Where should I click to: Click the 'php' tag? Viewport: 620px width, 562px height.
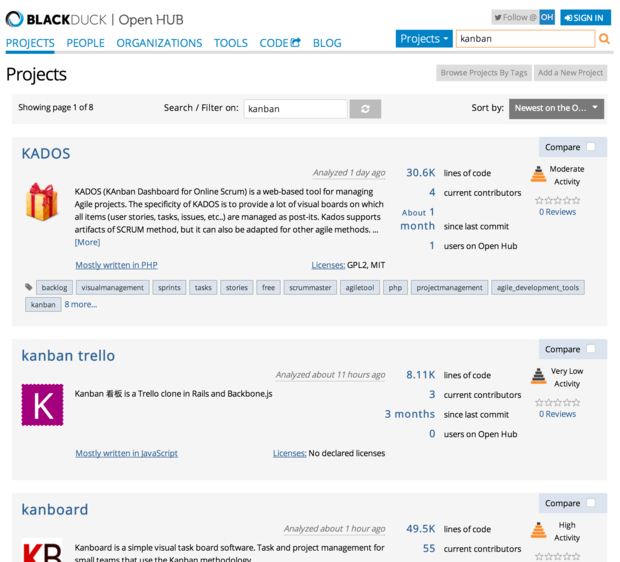[395, 288]
